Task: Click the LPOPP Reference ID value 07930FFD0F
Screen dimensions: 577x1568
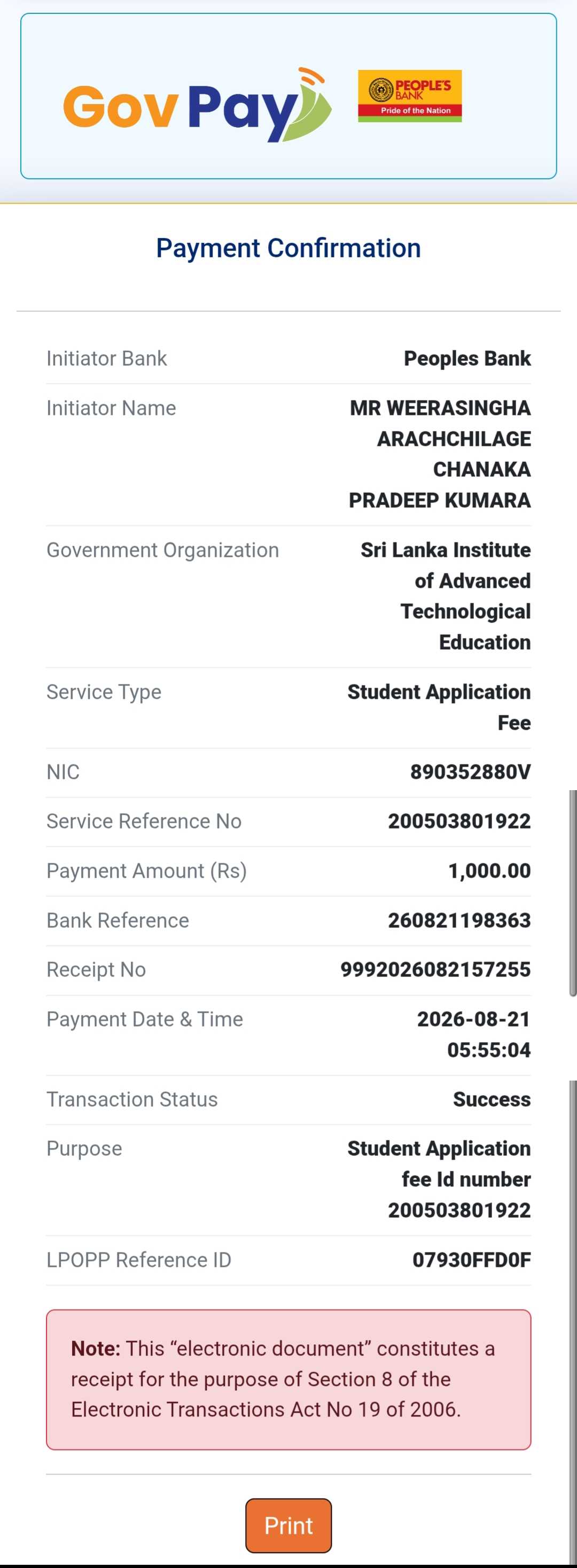Action: 472,1260
